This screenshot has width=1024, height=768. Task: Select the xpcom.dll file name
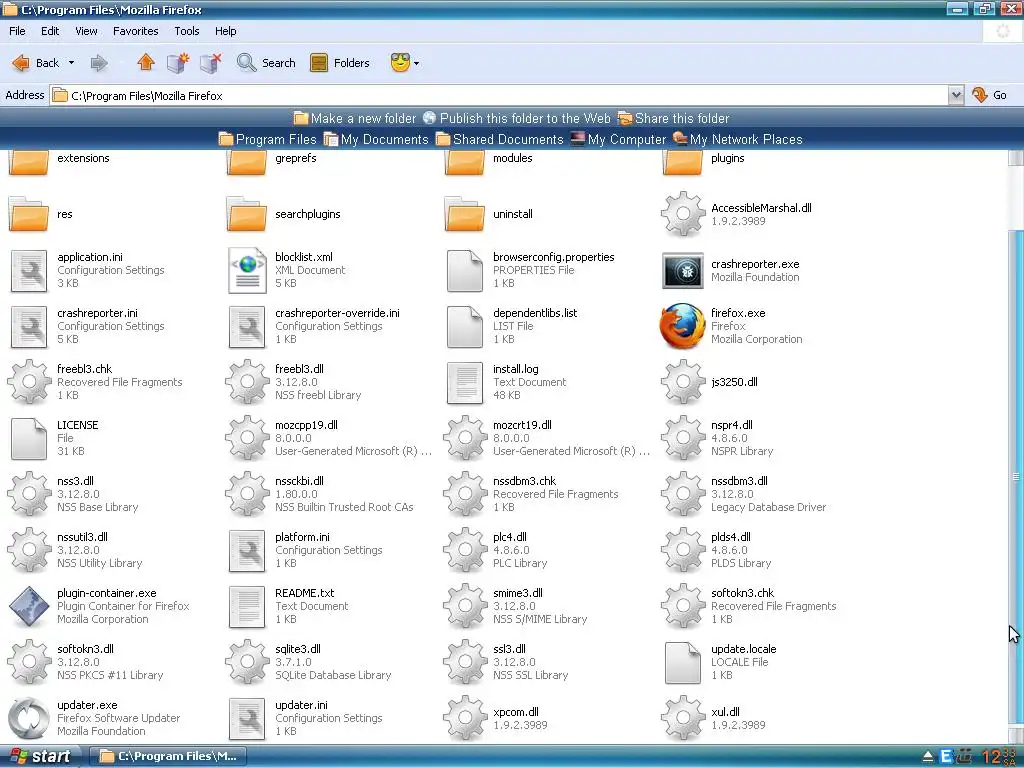coord(515,712)
